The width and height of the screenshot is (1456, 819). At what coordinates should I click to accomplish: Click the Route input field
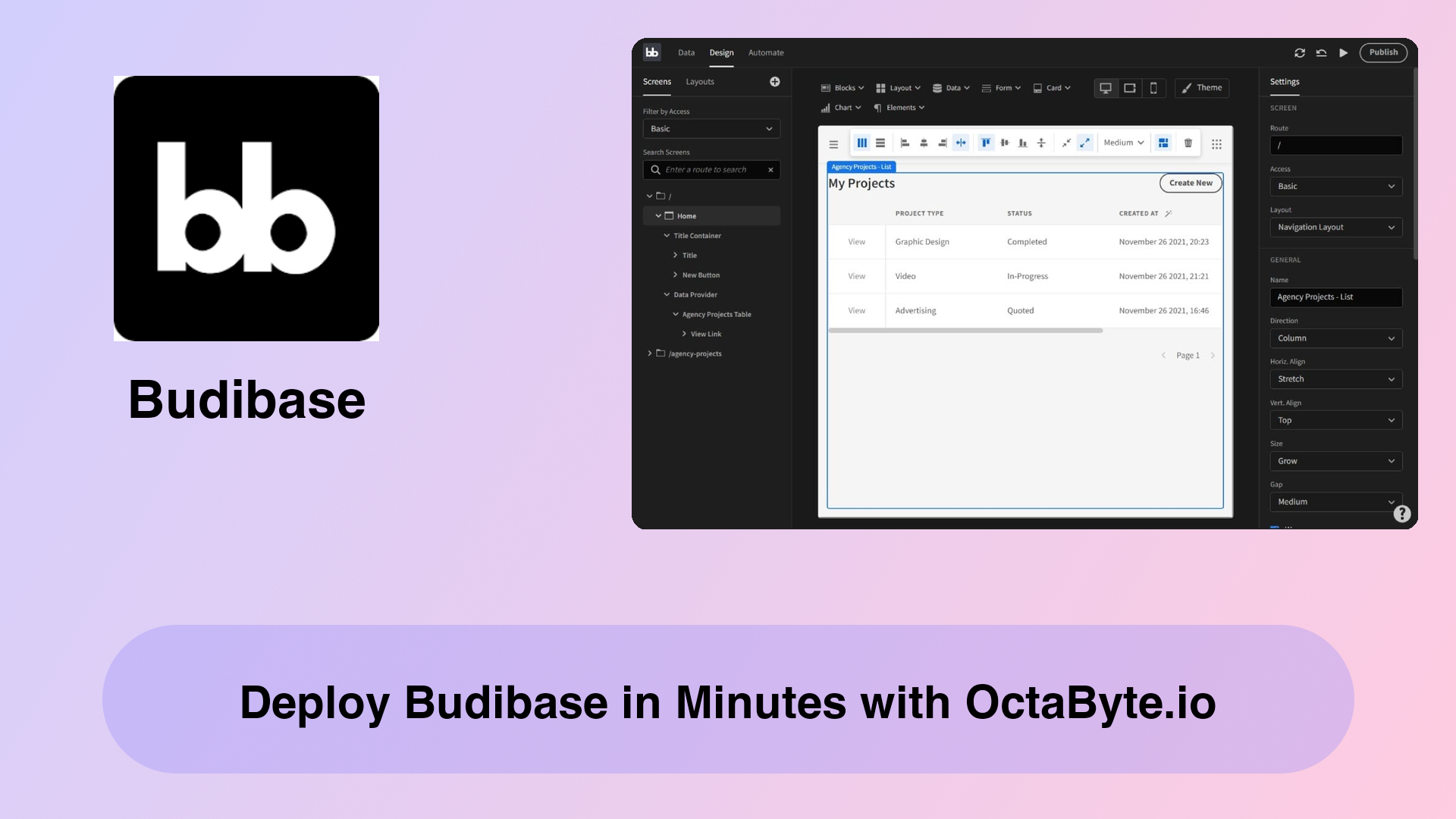1335,145
